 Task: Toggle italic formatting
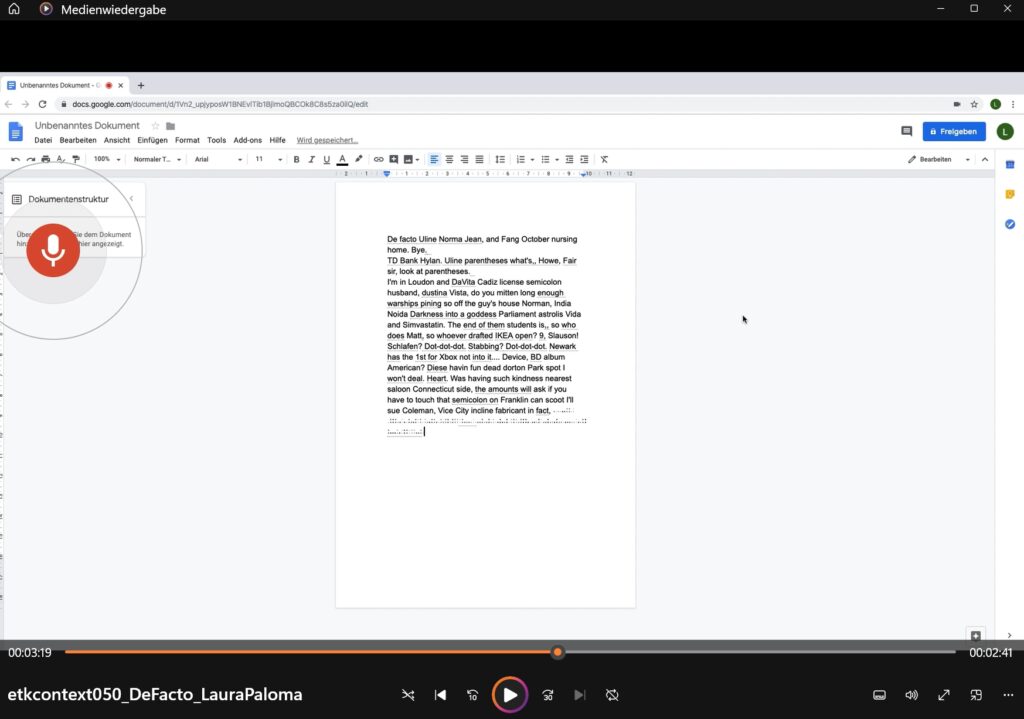click(x=312, y=159)
